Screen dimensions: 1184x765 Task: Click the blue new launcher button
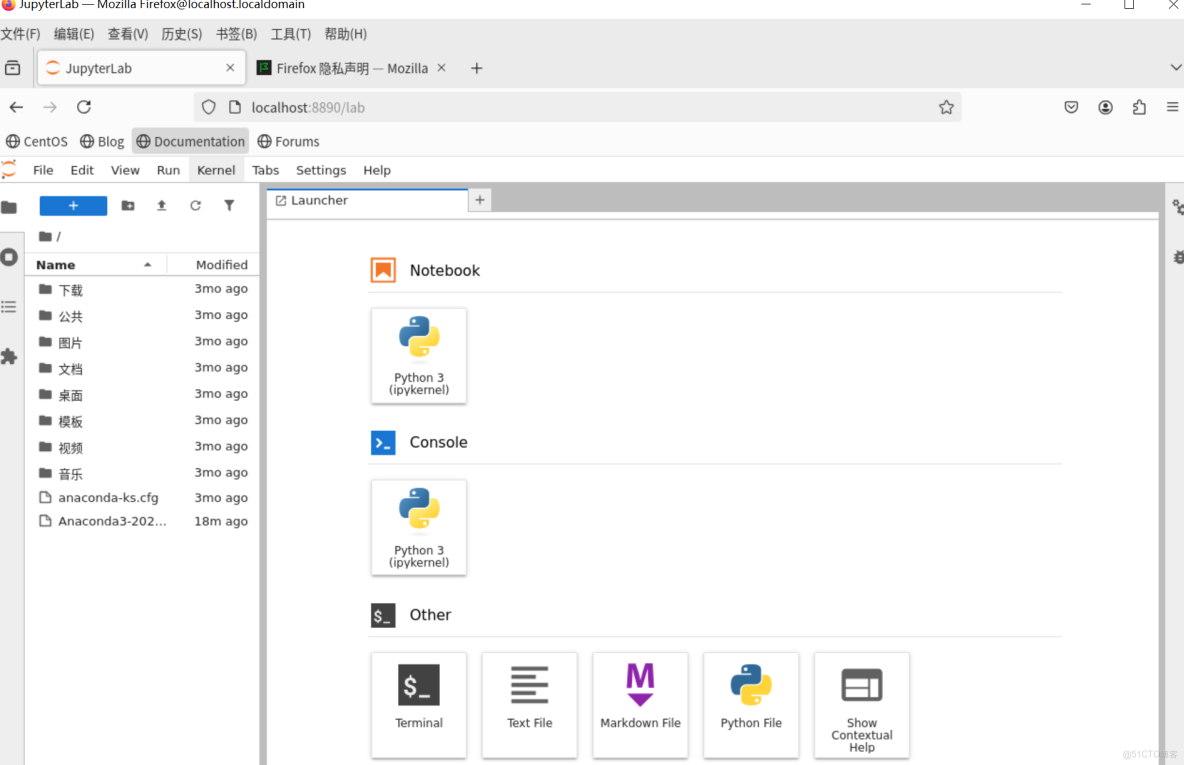pyautogui.click(x=73, y=206)
